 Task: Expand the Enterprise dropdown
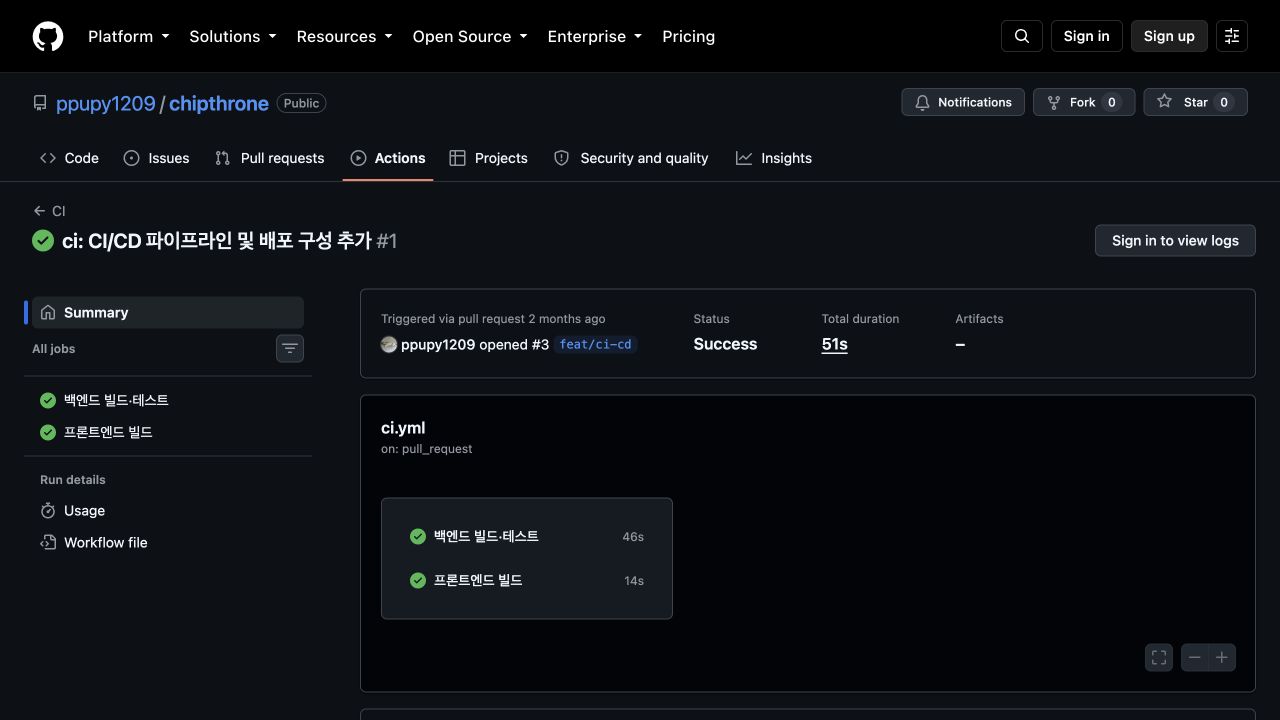pyautogui.click(x=595, y=36)
